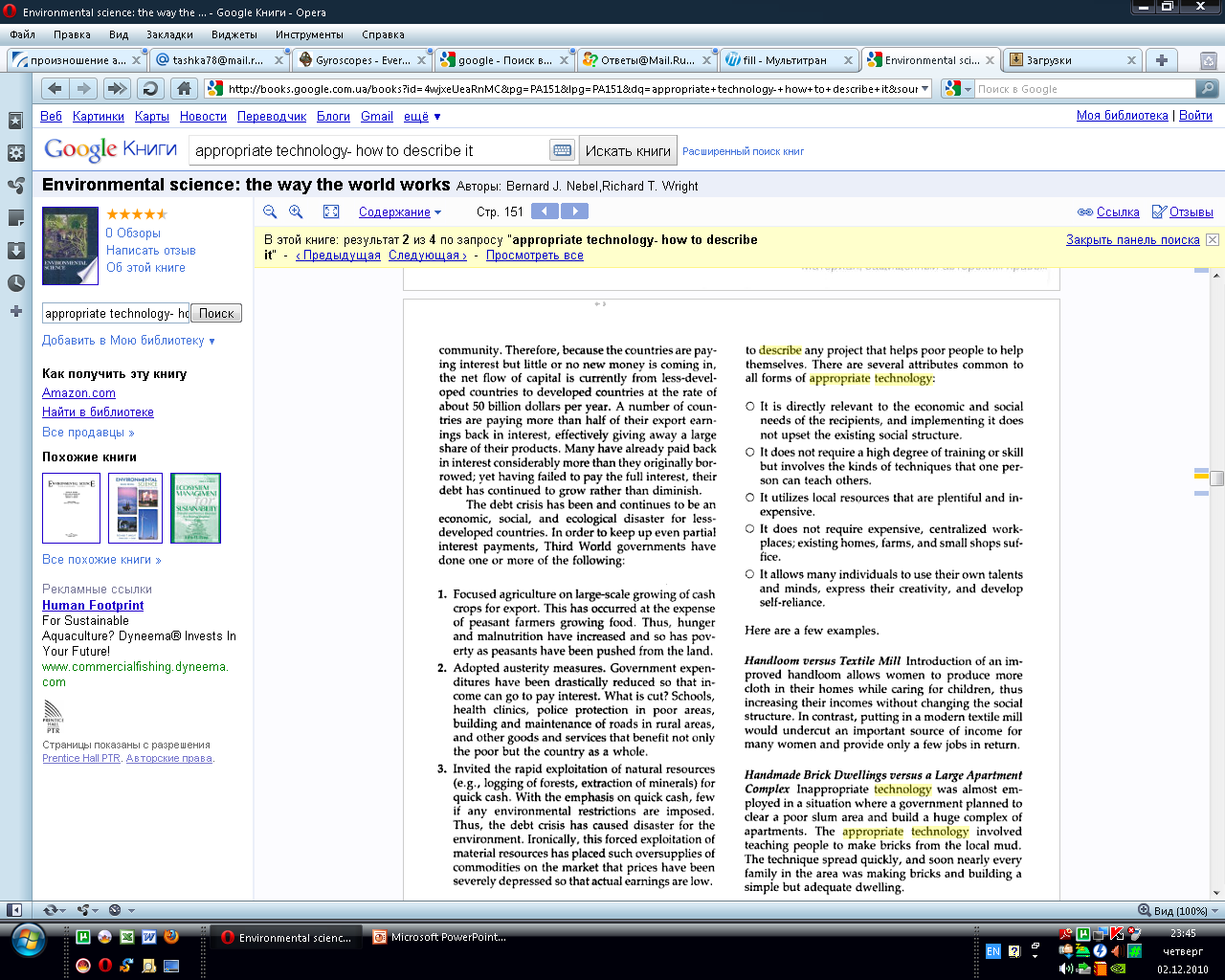Close the Загрузки tab
Image resolution: width=1225 pixels, height=980 pixels.
[1131, 60]
